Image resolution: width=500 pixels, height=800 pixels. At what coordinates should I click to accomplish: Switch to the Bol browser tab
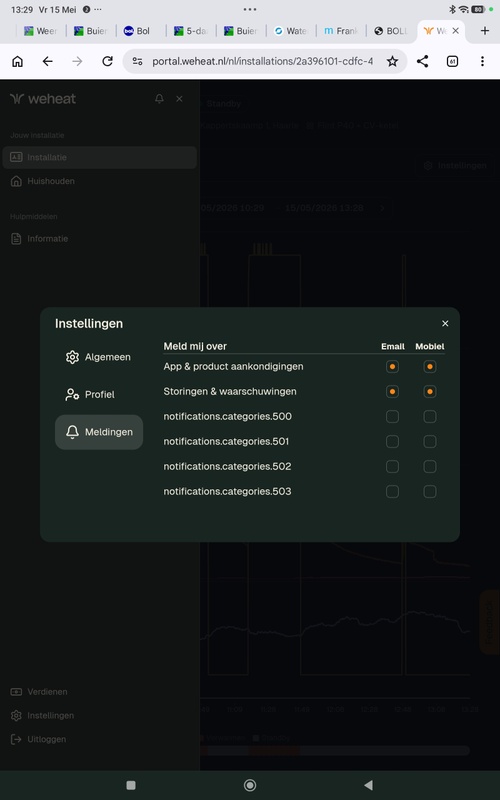click(x=138, y=31)
